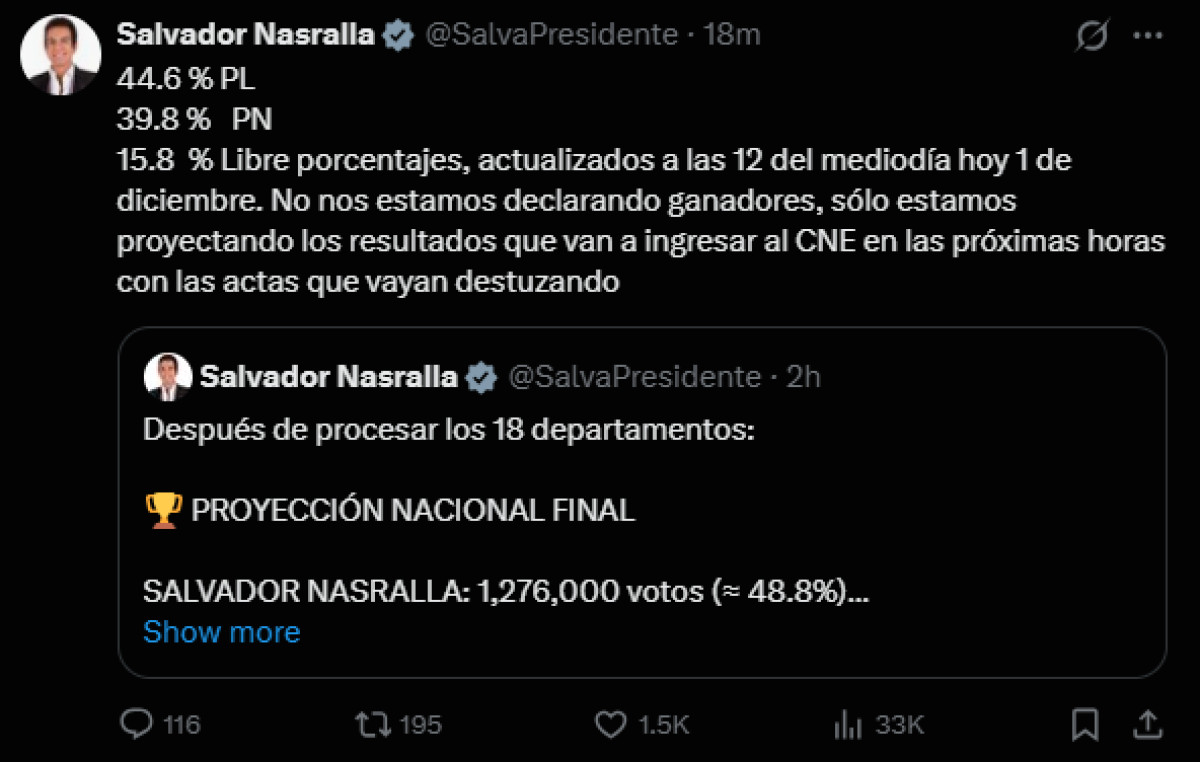Click the verified badge beside top author name

click(x=399, y=35)
